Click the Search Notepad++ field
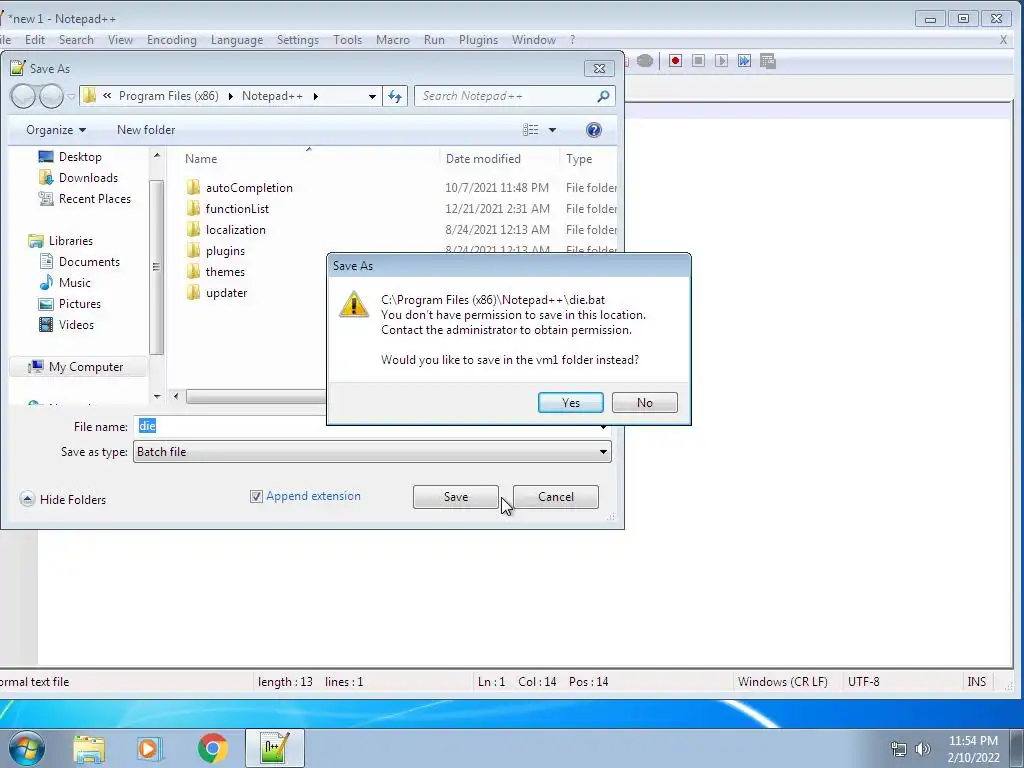The width and height of the screenshot is (1024, 768). [x=506, y=96]
